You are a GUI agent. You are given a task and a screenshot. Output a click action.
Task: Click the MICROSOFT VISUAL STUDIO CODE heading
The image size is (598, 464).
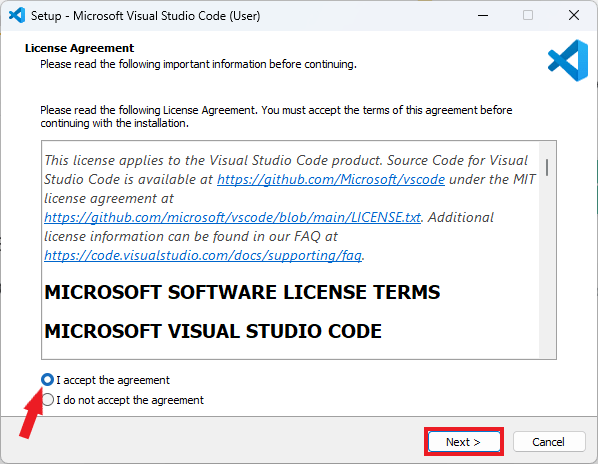[x=213, y=331]
